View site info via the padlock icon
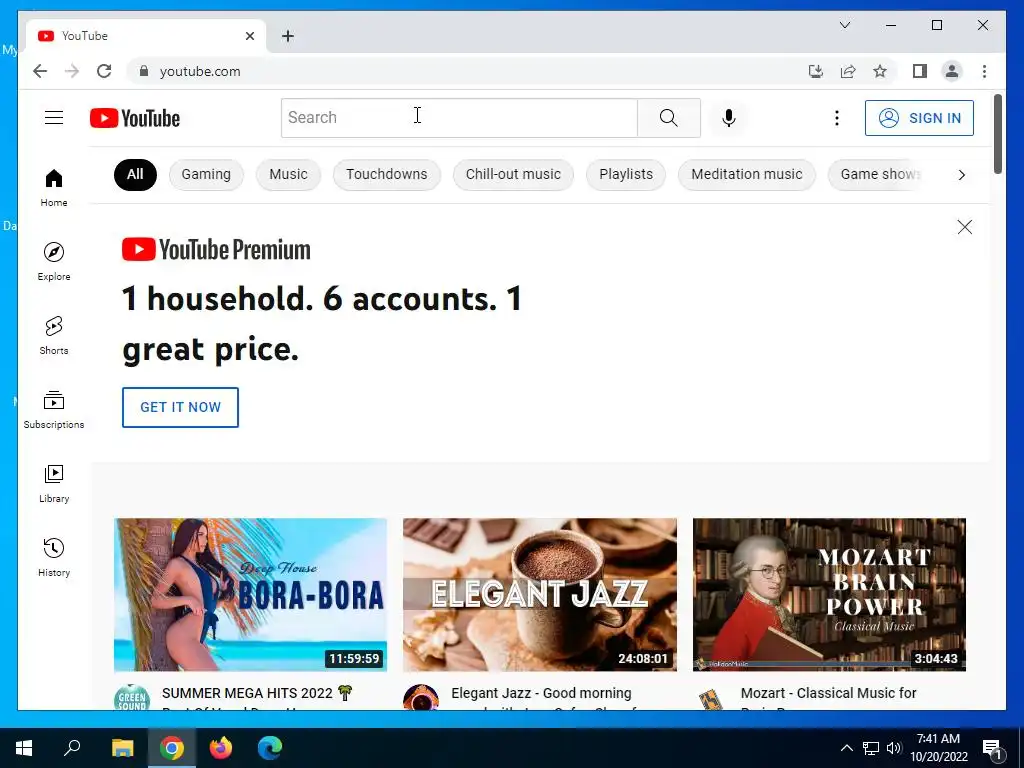This screenshot has height=768, width=1024. [x=144, y=71]
